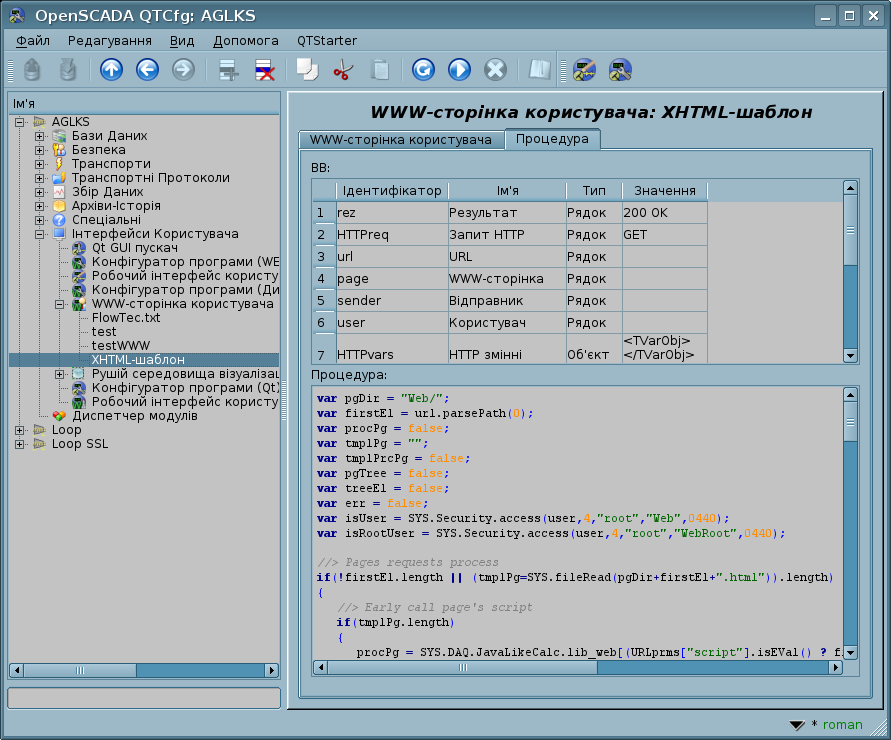
Task: Open the Допомога menu
Action: (245, 41)
